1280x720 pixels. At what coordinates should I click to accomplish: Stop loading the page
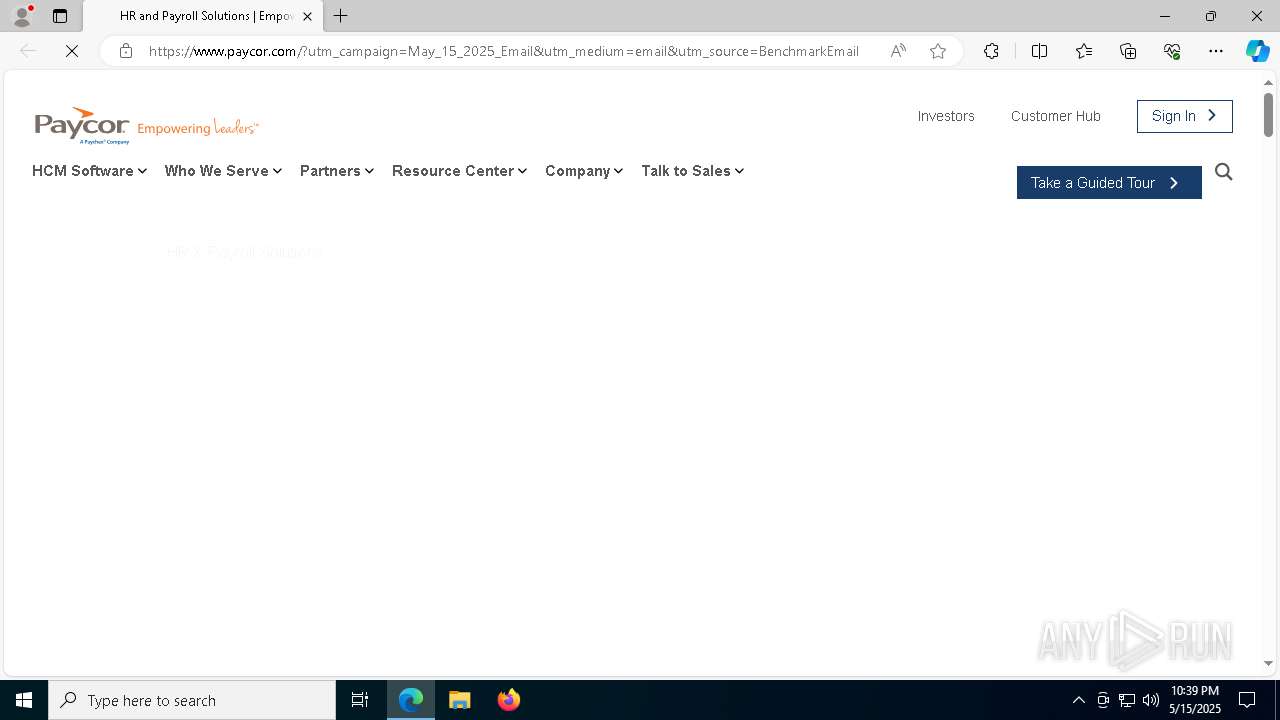click(72, 51)
